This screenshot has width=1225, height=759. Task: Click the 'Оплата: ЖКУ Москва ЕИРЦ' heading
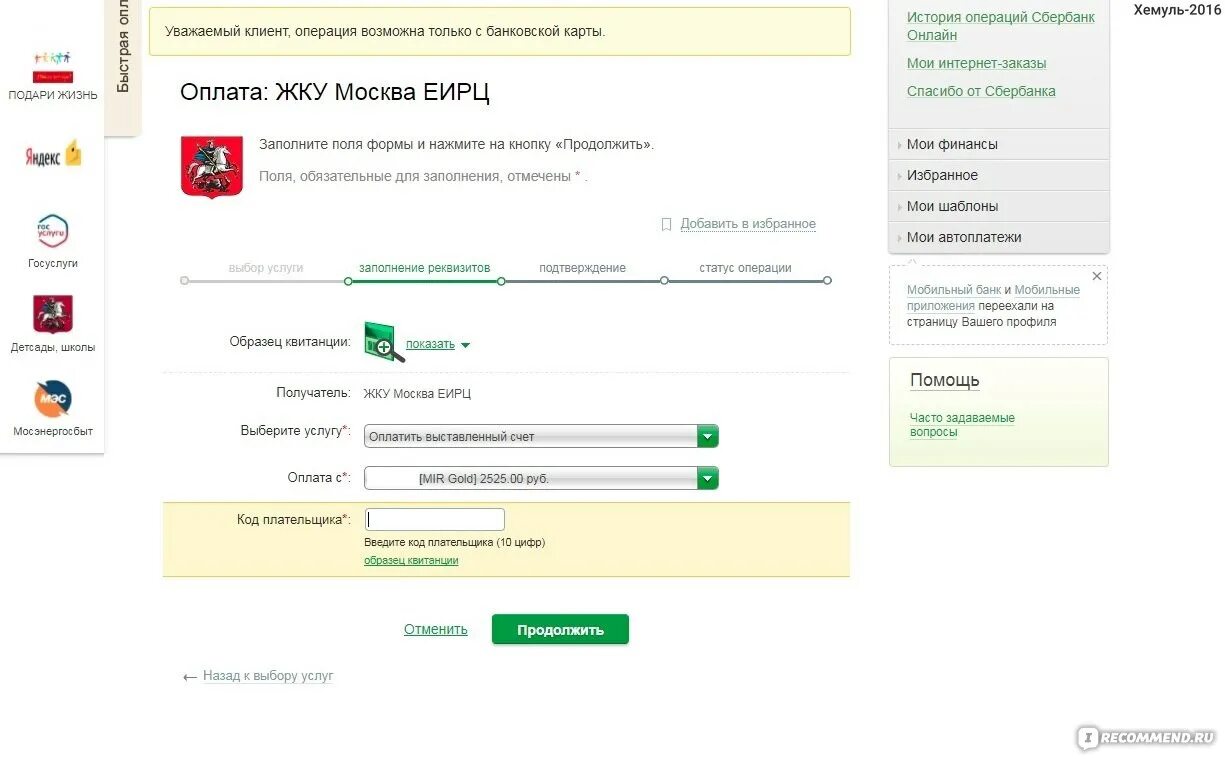coord(335,93)
